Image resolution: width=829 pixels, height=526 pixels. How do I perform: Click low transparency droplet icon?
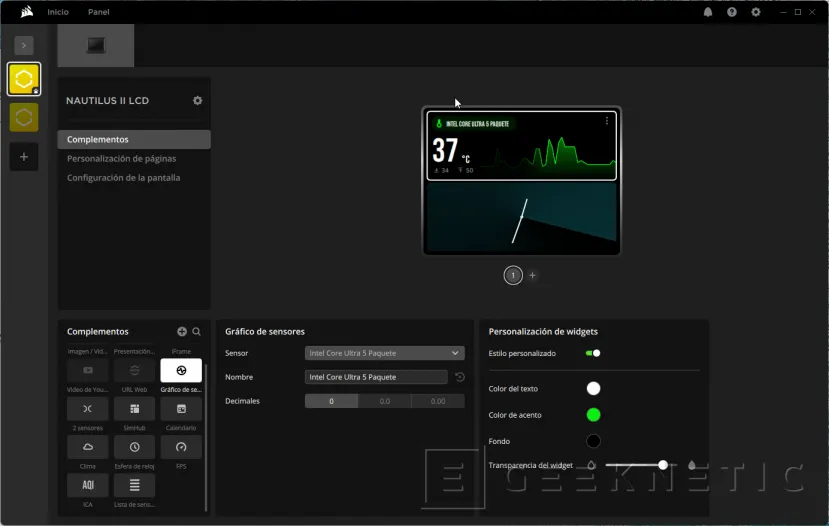pos(591,465)
